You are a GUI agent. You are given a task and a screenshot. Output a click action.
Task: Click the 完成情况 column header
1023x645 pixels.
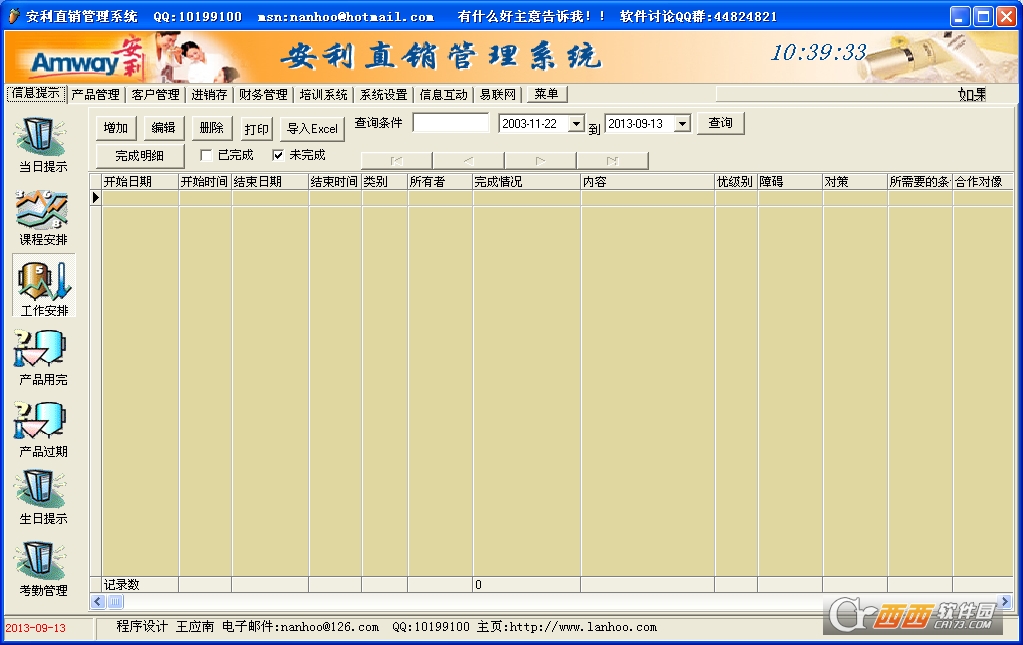(x=526, y=182)
